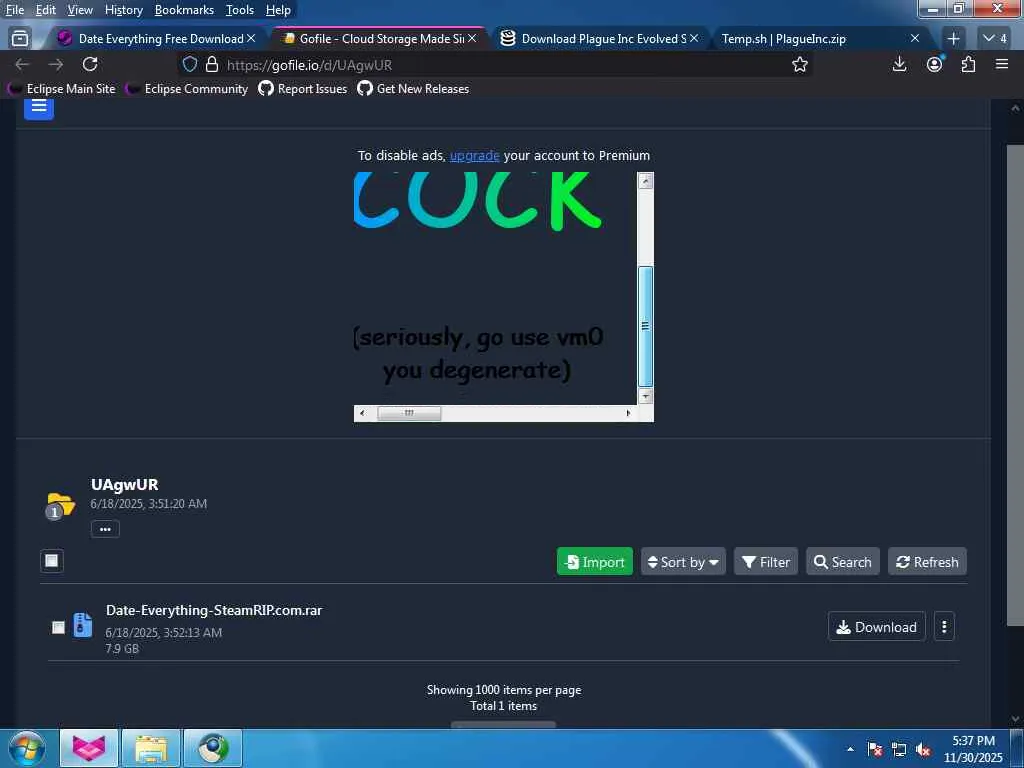Show hidden tray icons arrow

click(850, 749)
